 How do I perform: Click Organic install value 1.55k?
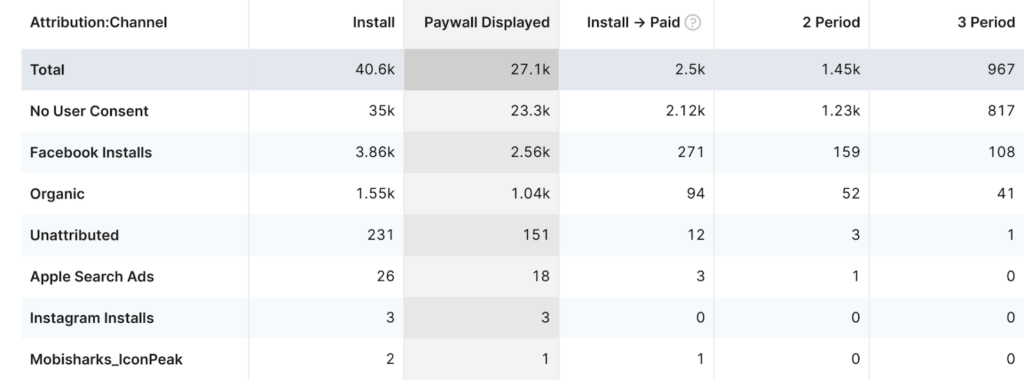click(x=376, y=193)
